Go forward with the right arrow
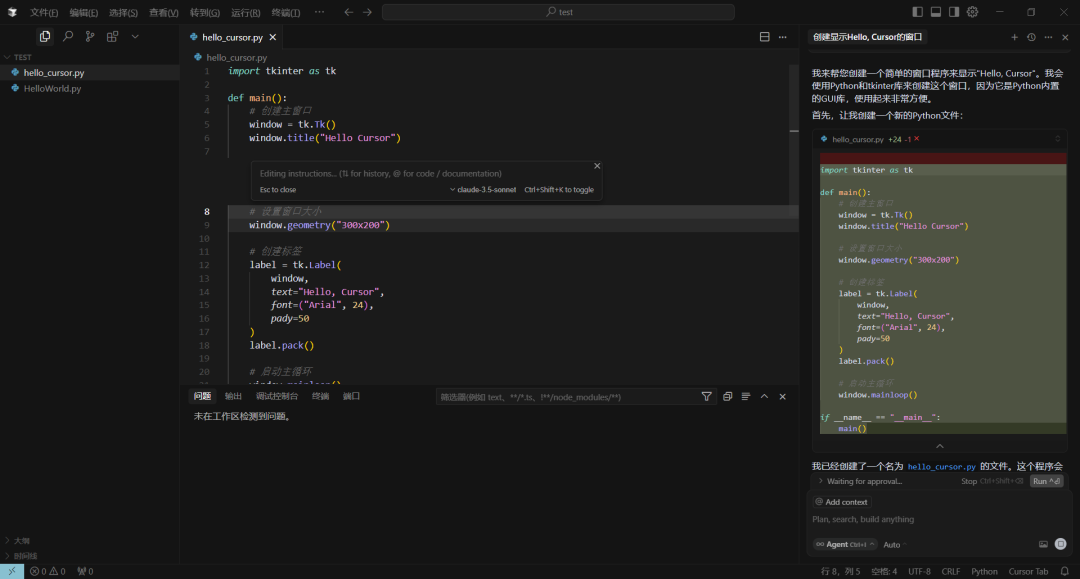 tap(367, 12)
